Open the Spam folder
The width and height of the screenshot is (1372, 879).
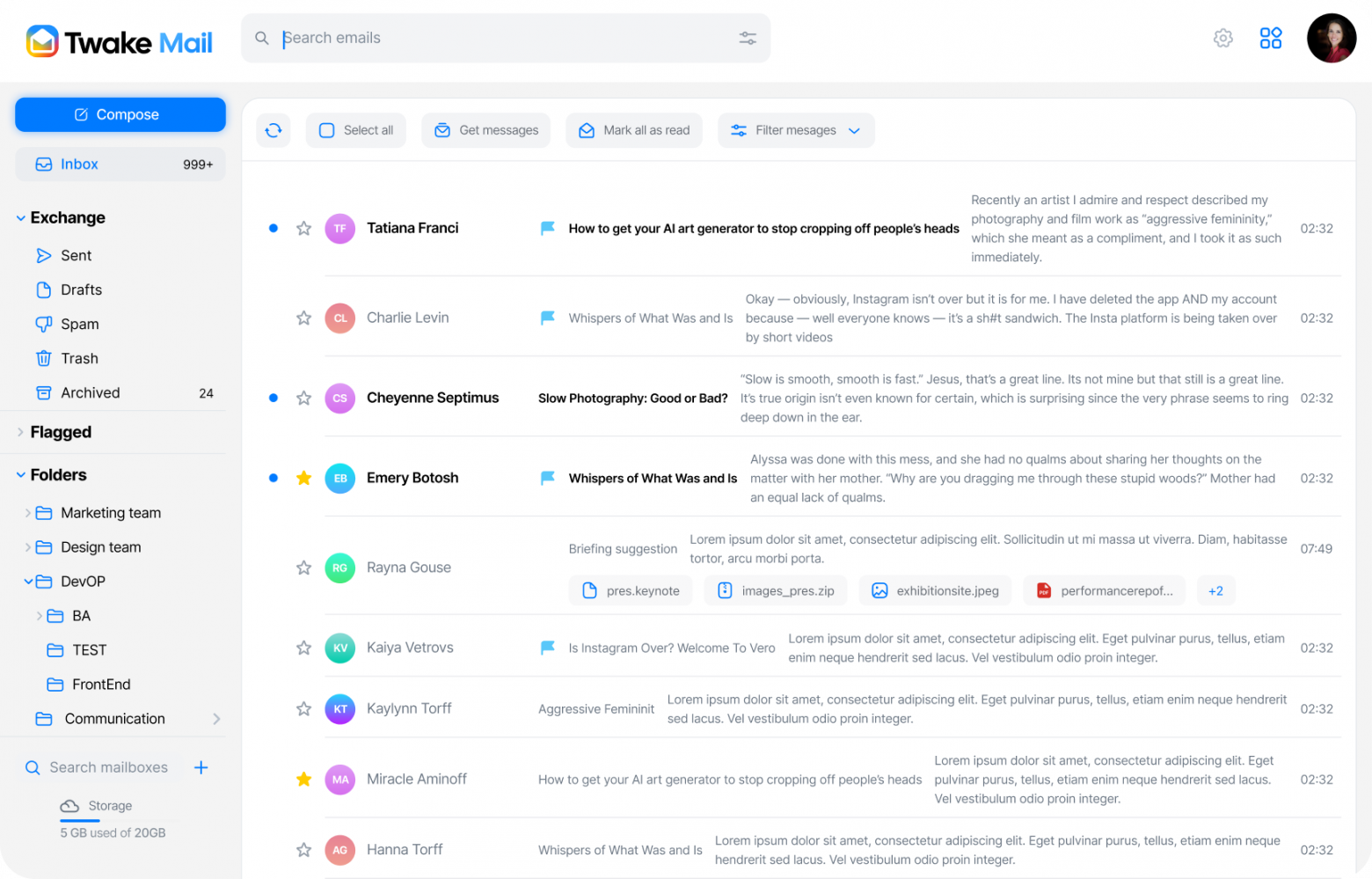tap(80, 324)
